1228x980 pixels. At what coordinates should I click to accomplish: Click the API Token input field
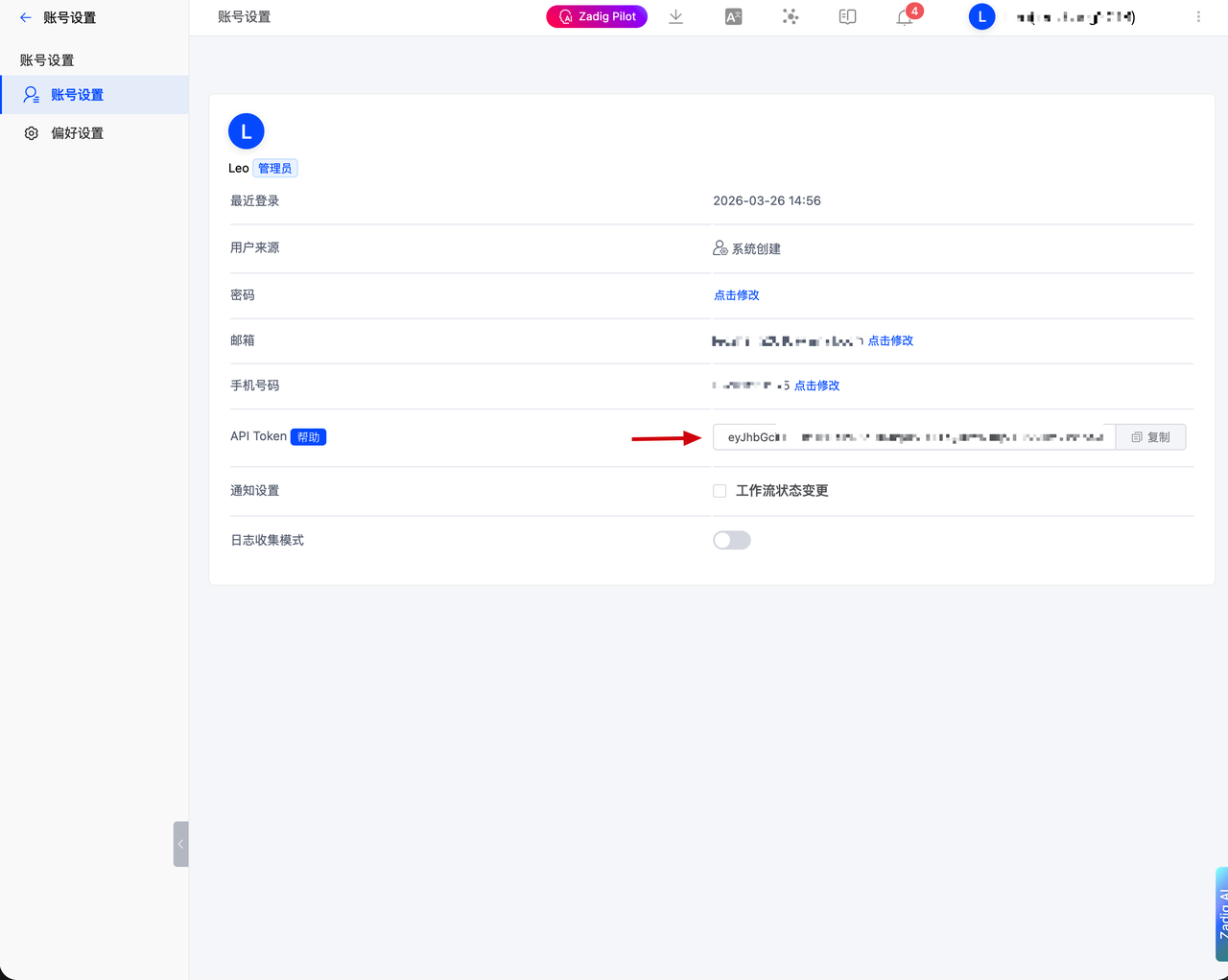pos(914,437)
